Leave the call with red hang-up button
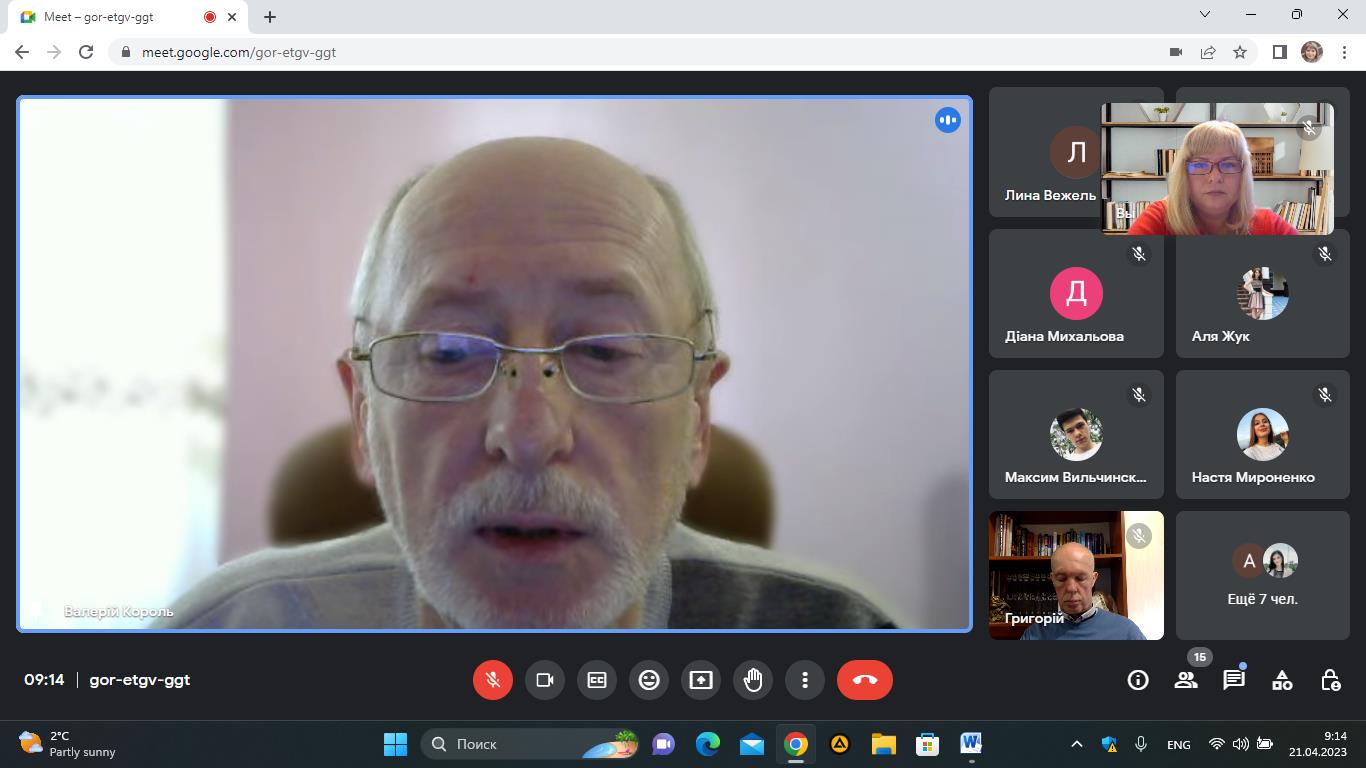Image resolution: width=1366 pixels, height=768 pixels. (x=865, y=680)
